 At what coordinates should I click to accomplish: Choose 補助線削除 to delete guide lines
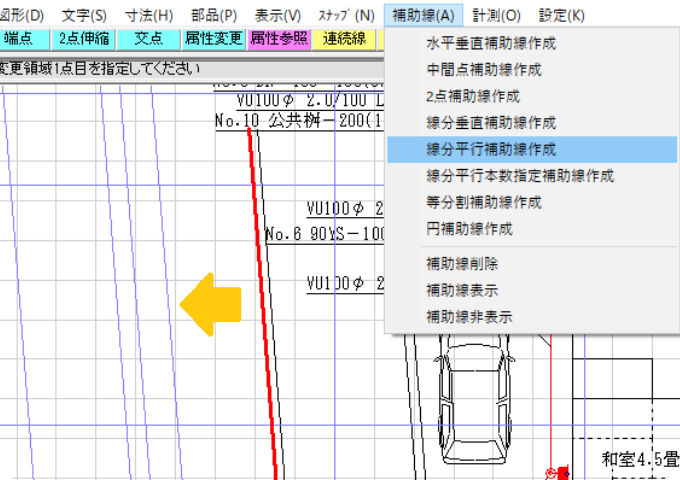(x=462, y=265)
